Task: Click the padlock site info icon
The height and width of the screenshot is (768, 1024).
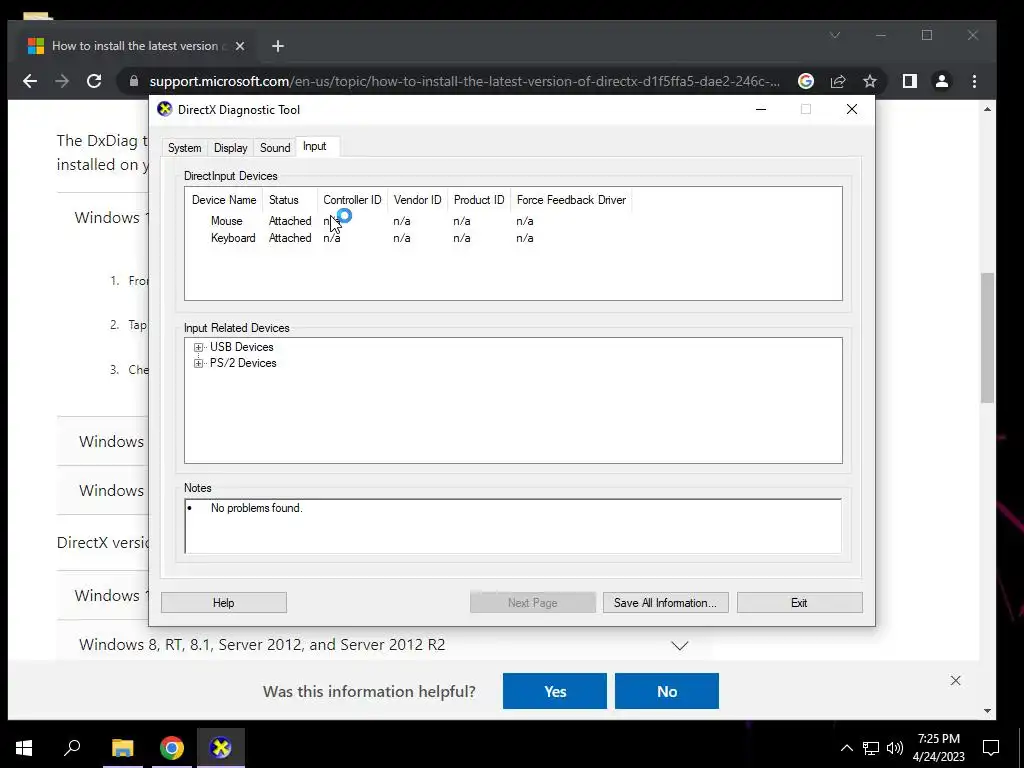Action: point(134,81)
